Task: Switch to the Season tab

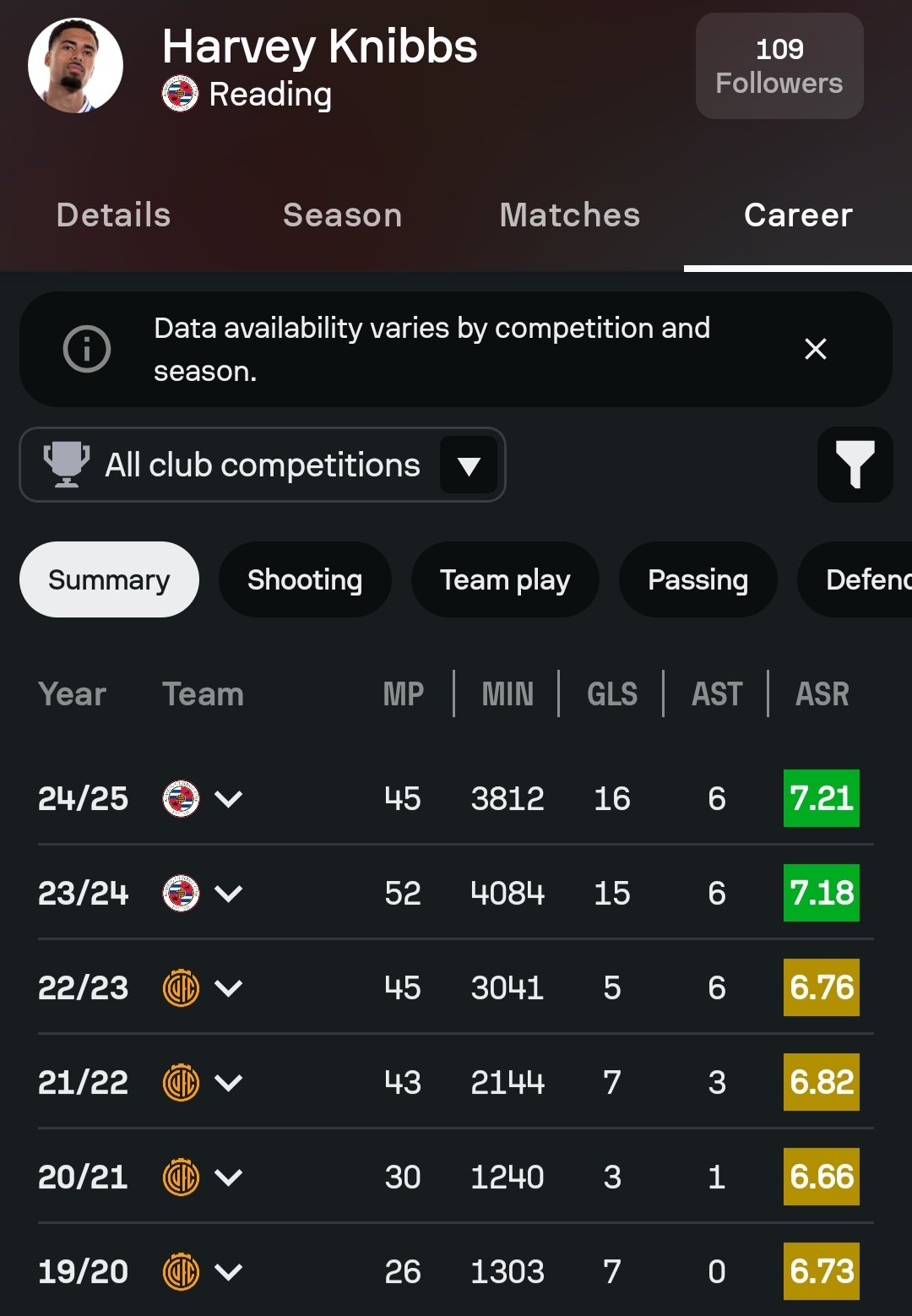Action: click(342, 215)
